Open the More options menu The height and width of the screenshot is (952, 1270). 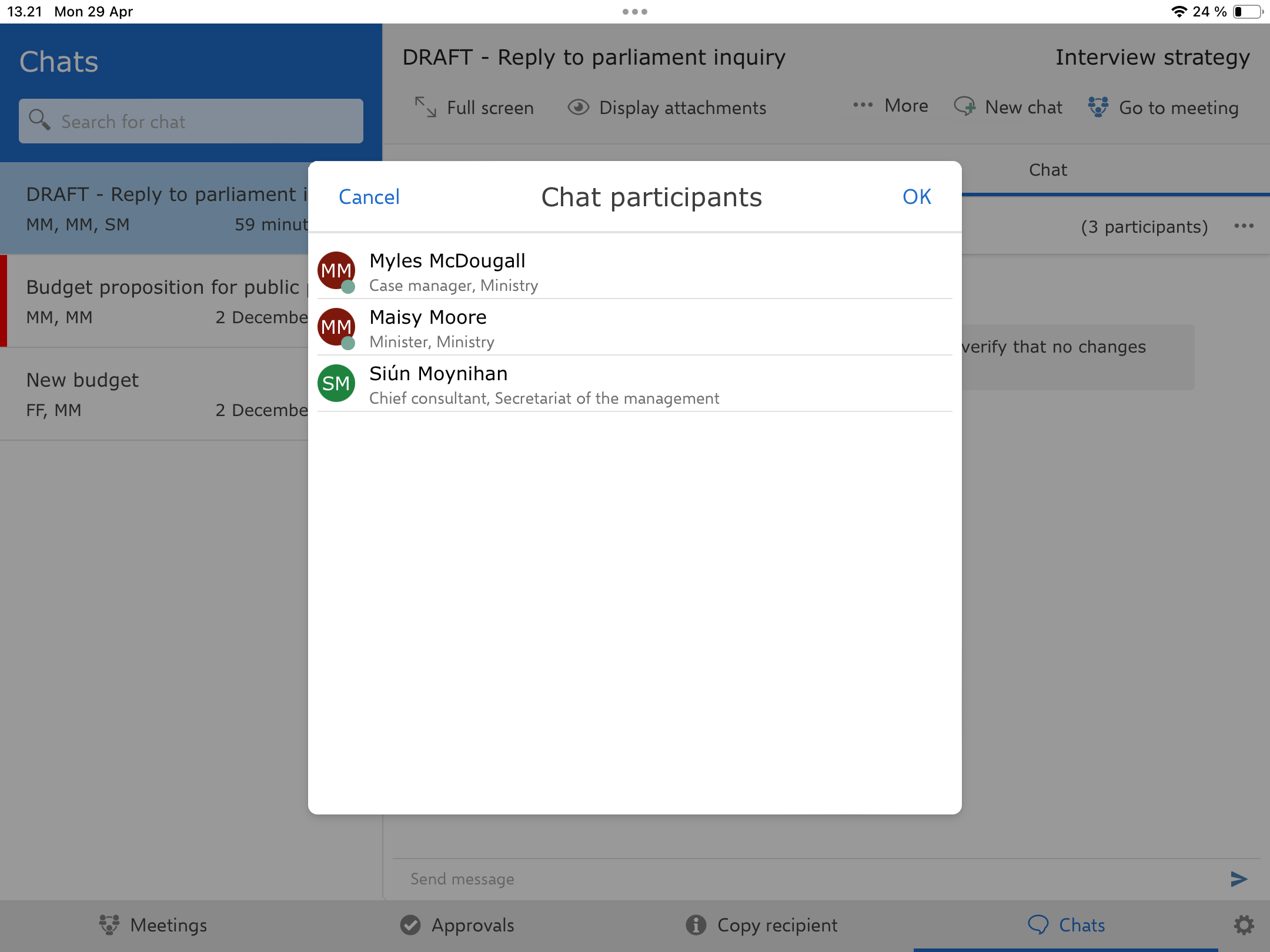(x=891, y=106)
